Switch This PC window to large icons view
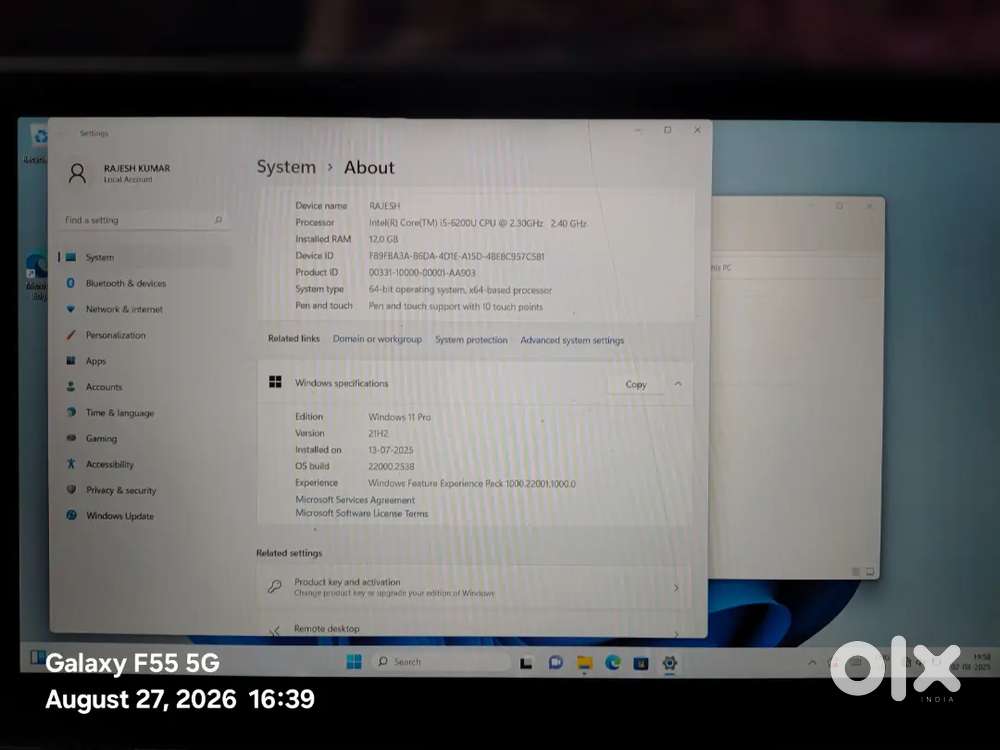The image size is (1000, 750). [870, 571]
